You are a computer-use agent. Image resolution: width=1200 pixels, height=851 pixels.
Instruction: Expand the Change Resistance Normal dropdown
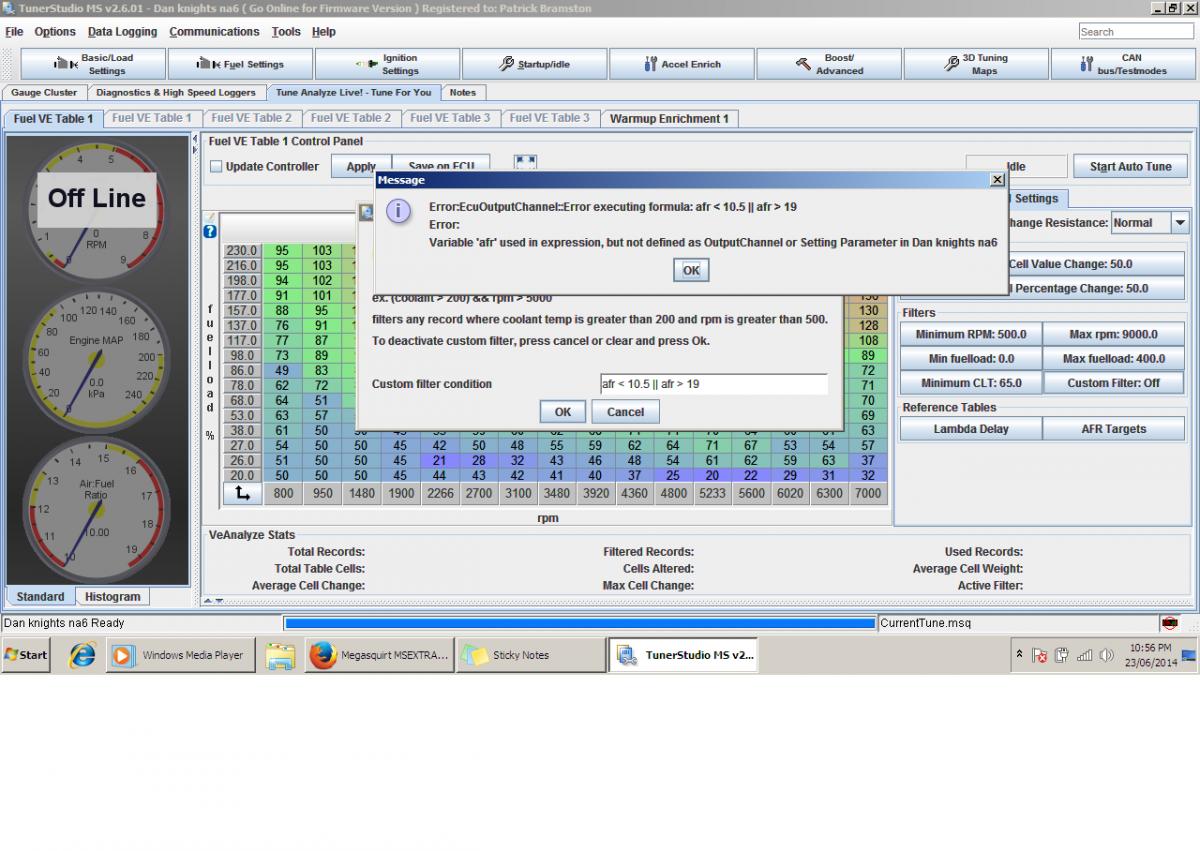click(1180, 223)
